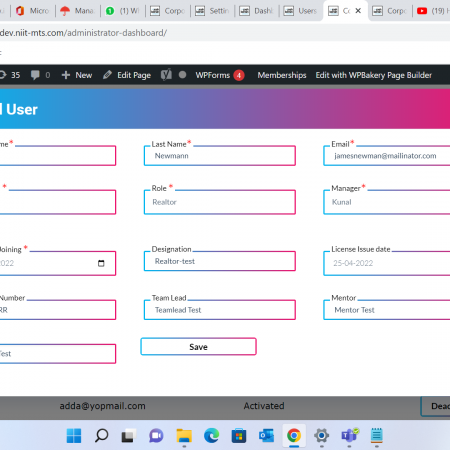Open Windows Start menu

tap(74, 436)
